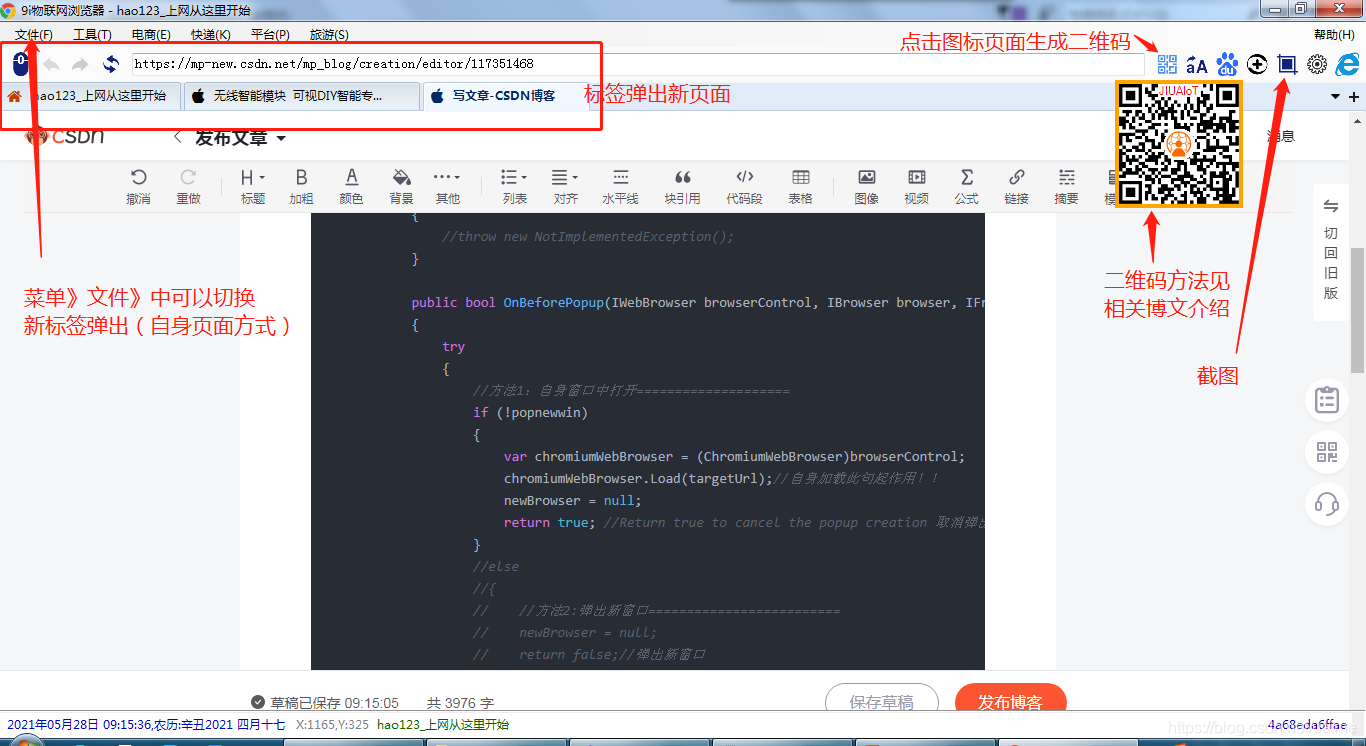Click the 保存草稿 button
Viewport: 1366px width, 746px height.
(882, 701)
